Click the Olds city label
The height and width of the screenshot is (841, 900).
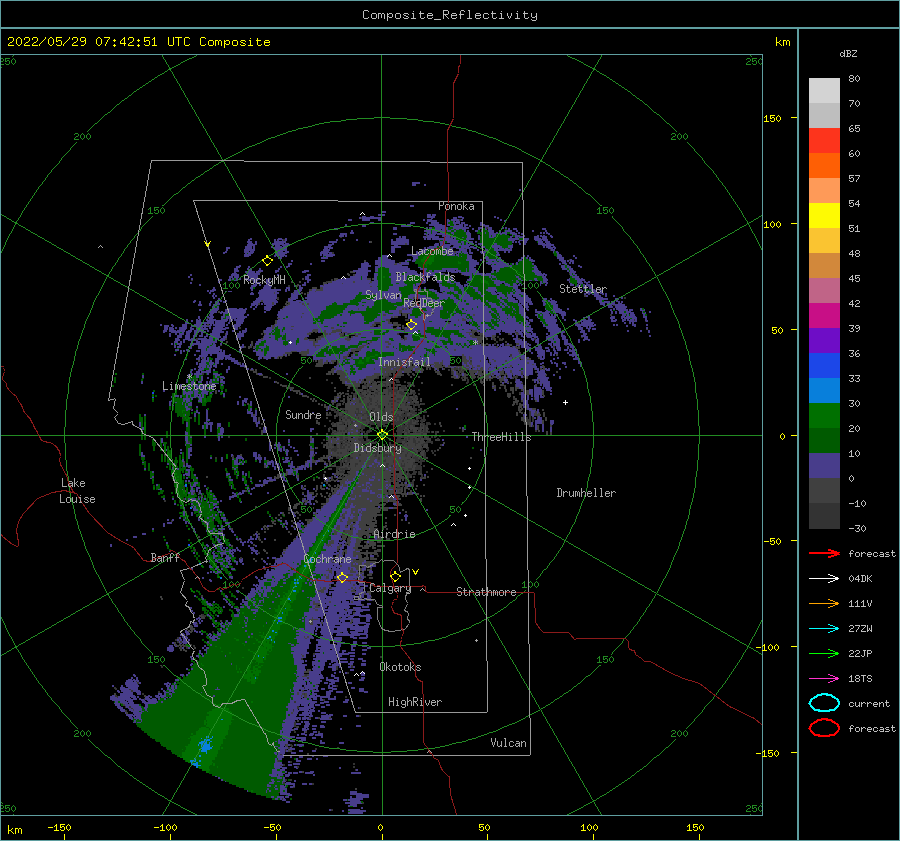(x=381, y=417)
